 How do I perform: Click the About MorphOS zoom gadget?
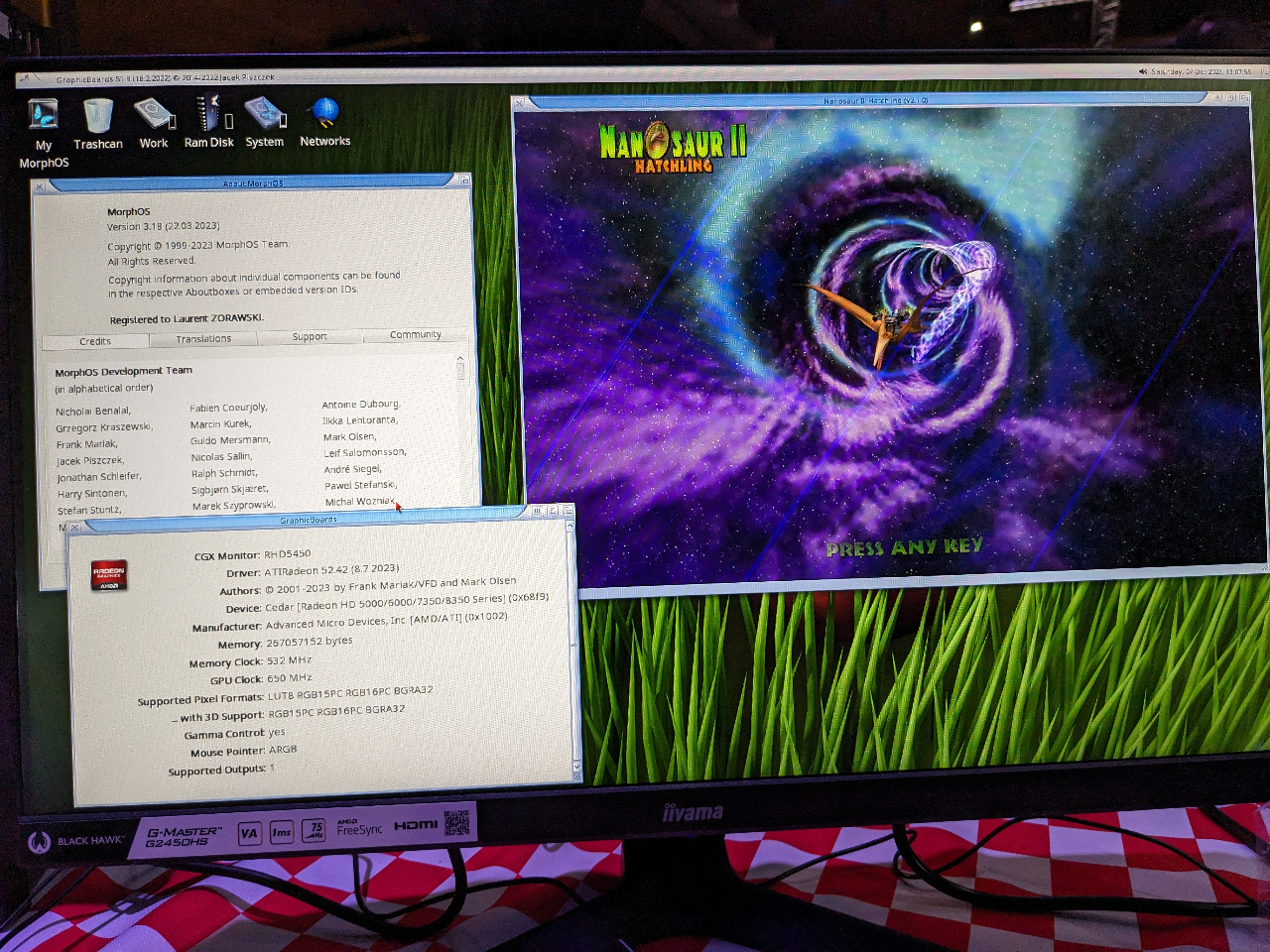point(463,179)
